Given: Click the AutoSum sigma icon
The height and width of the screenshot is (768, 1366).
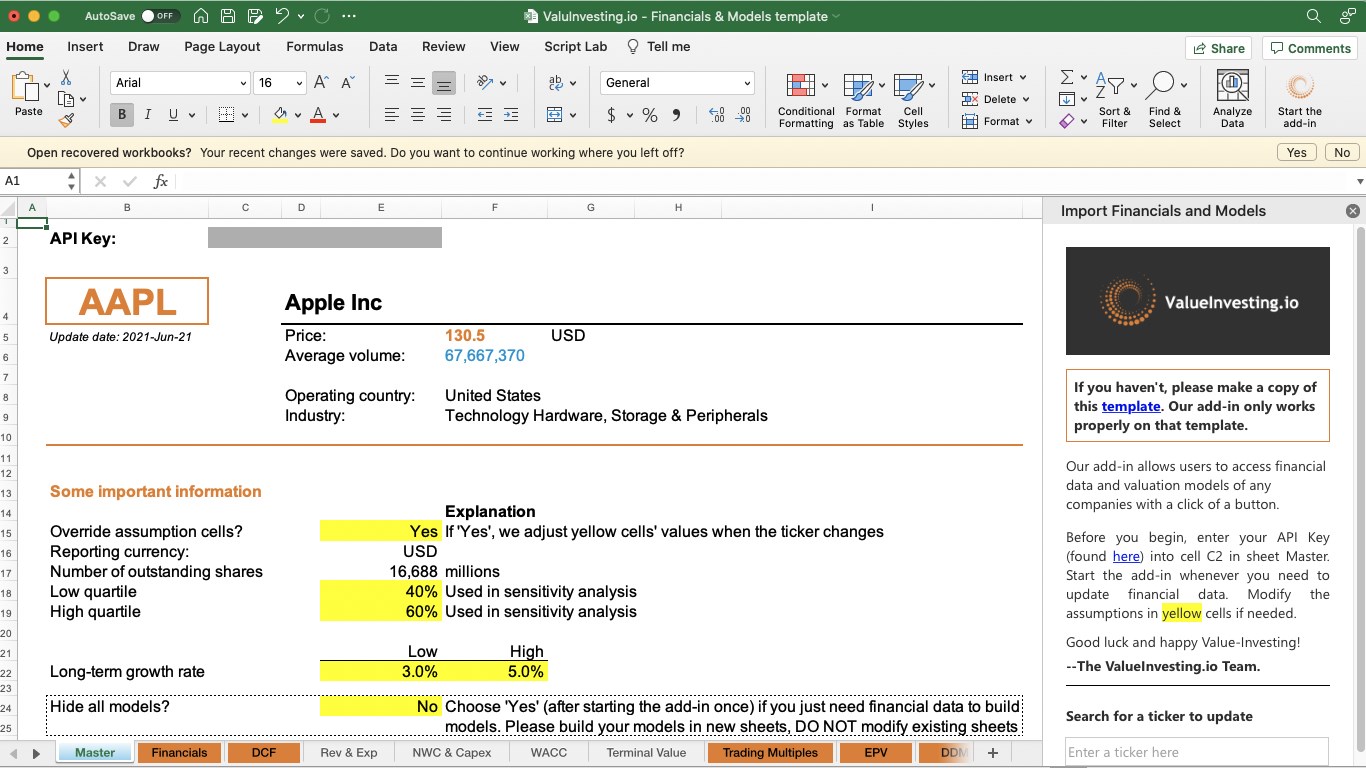Looking at the screenshot, I should 1067,77.
